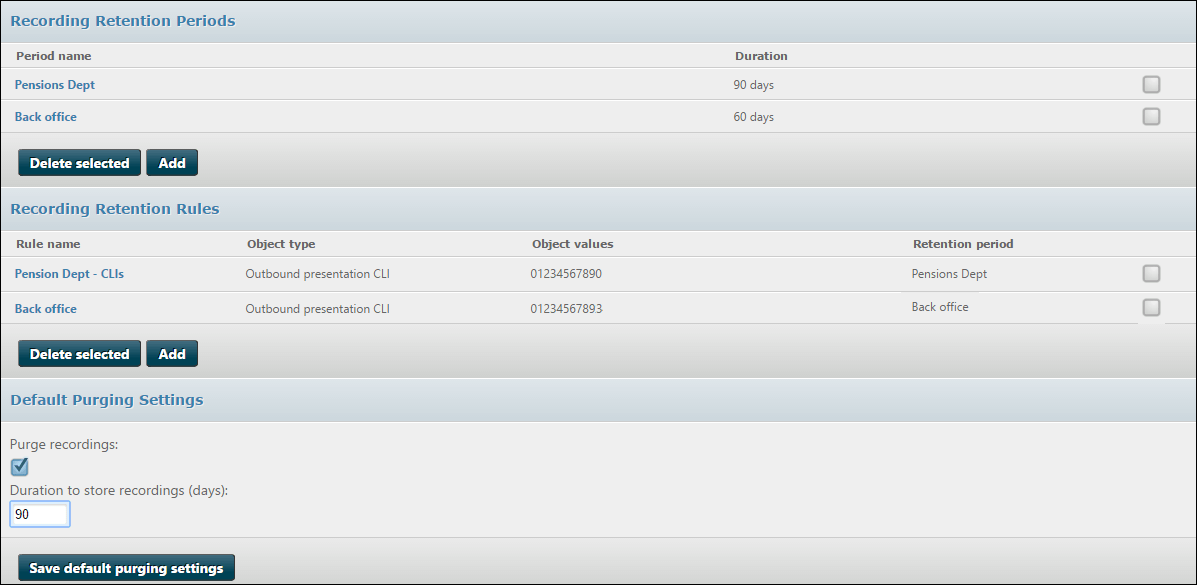Click the Period name column header
Screen dimensions: 1197x585
tap(53, 56)
